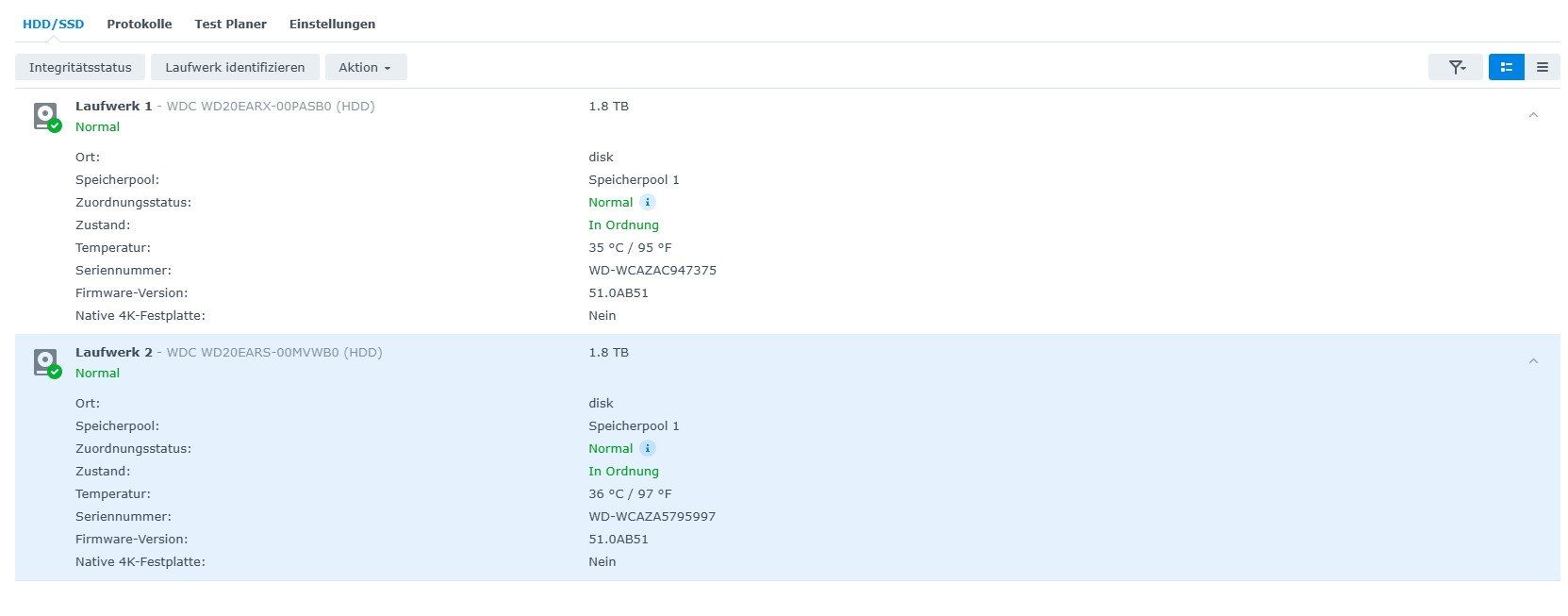Viewport: 1568px width, 616px height.
Task: Click Laufwerk 2 Ort value disk
Action: tap(601, 403)
